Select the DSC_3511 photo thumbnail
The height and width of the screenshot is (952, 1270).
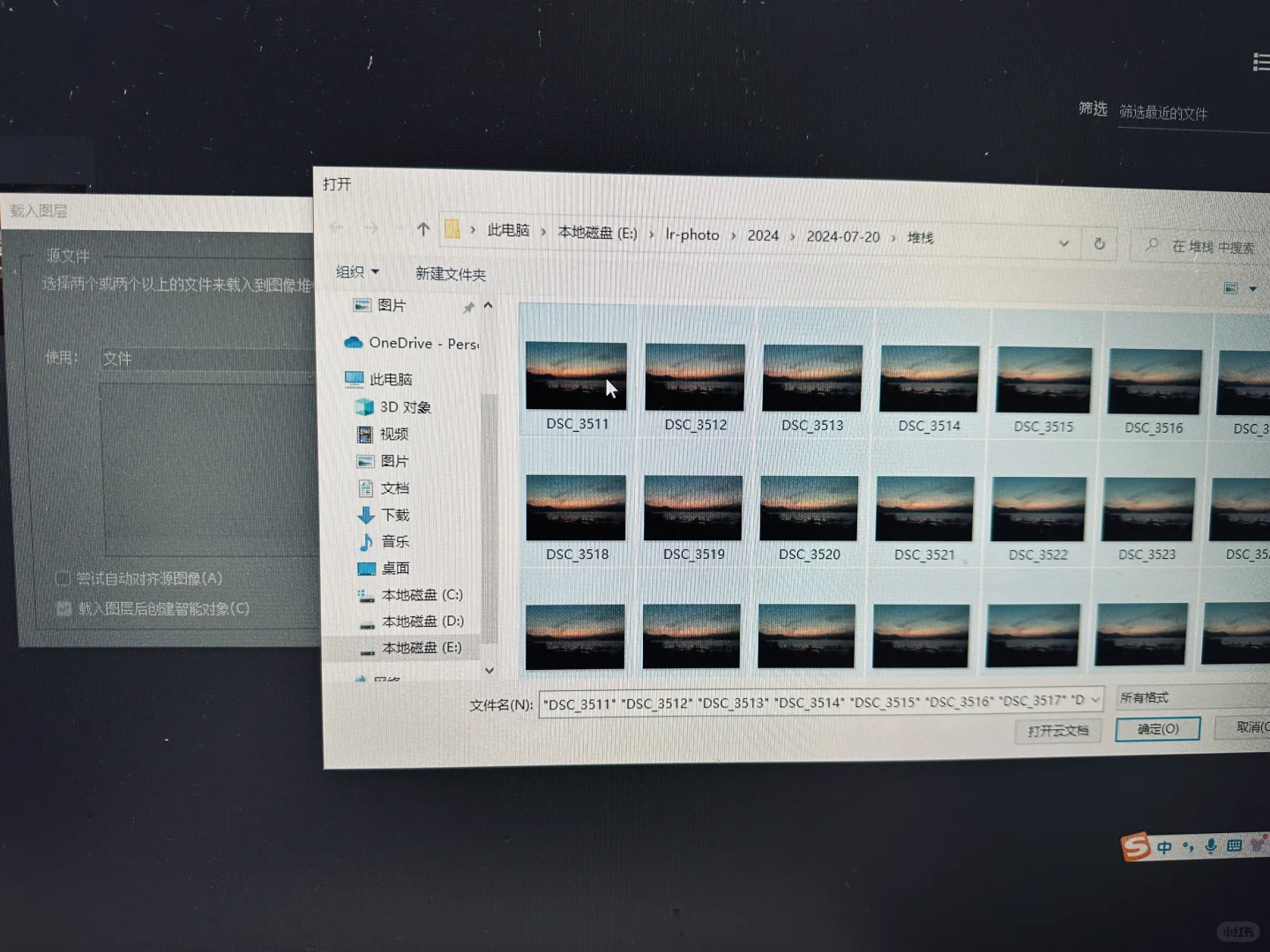coord(577,376)
